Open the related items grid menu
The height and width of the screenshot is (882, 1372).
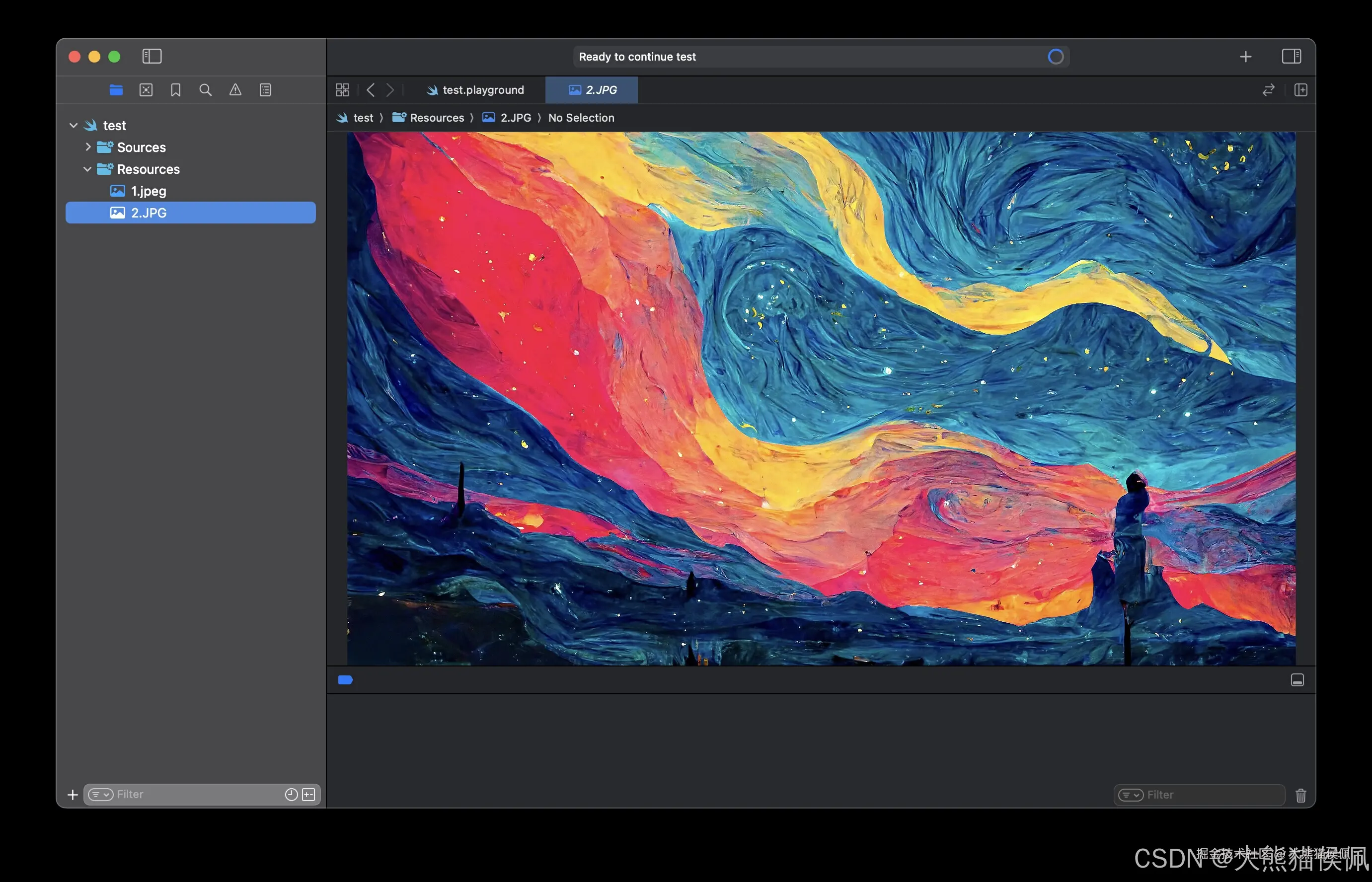point(342,90)
